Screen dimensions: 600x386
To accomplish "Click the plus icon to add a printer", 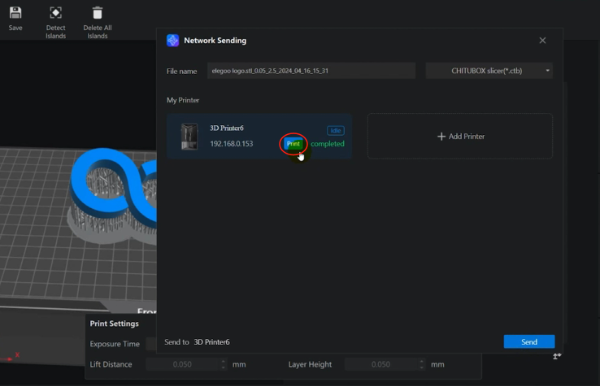I will [441, 136].
